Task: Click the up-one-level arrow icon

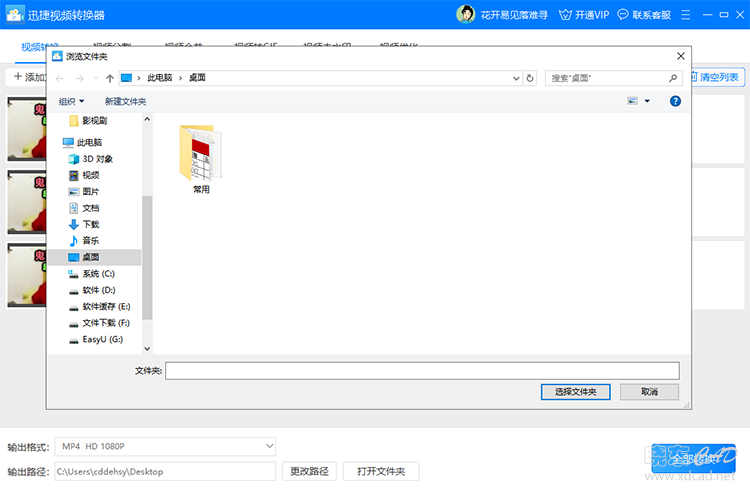Action: click(x=110, y=78)
